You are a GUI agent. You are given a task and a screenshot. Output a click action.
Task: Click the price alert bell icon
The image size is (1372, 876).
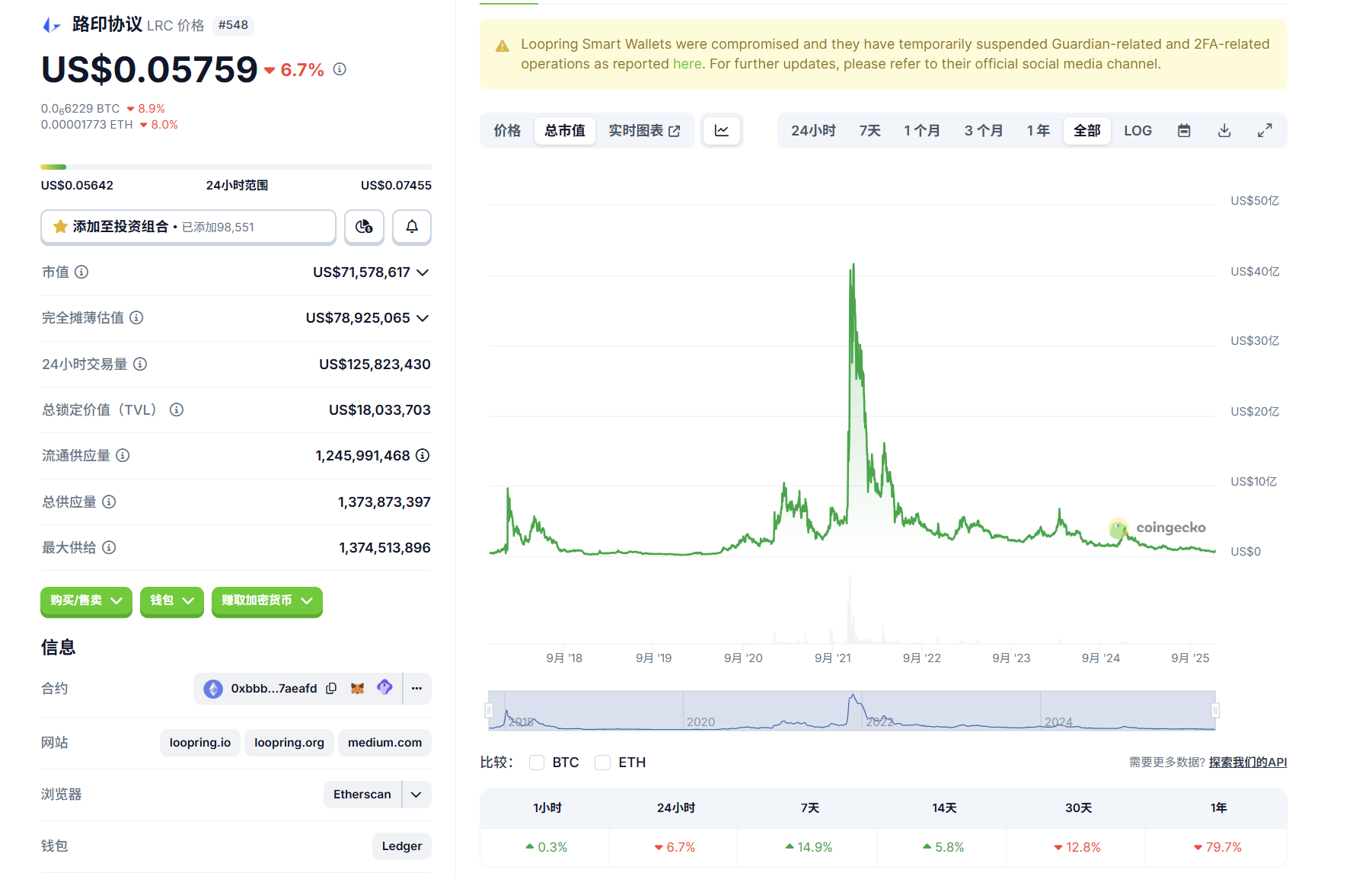(411, 227)
